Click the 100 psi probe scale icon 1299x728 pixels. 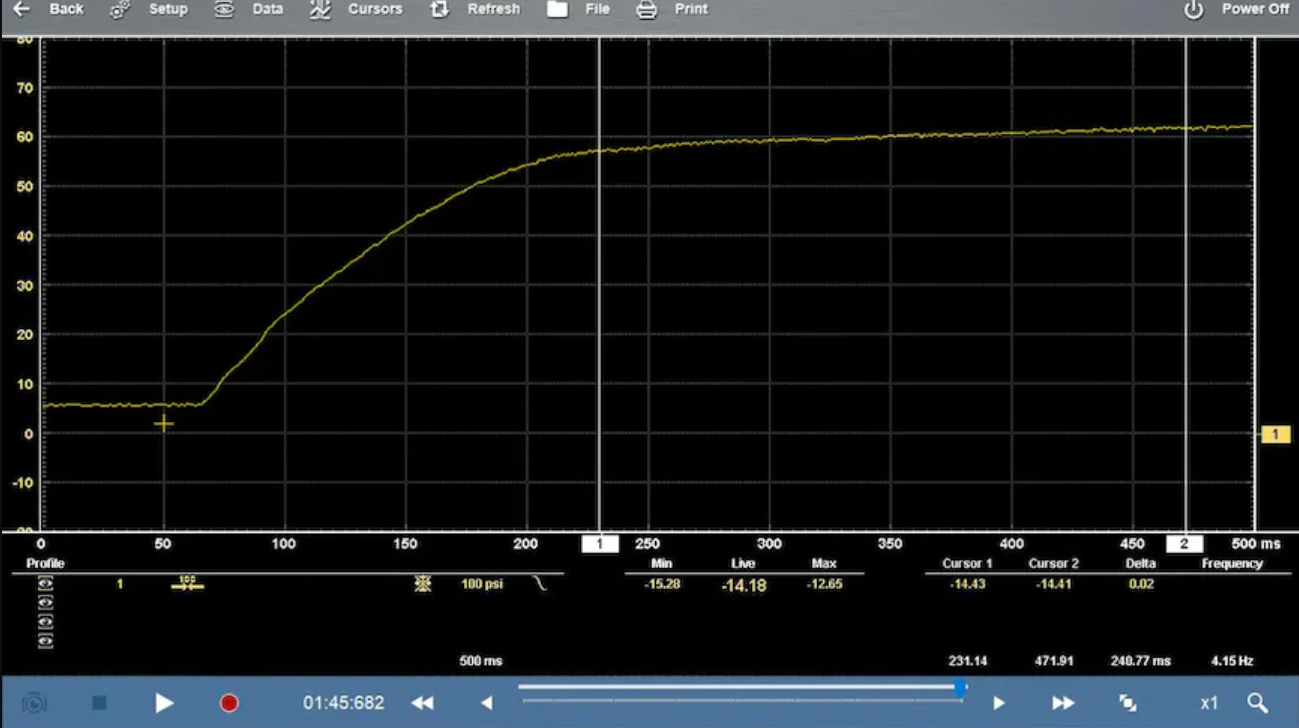(x=484, y=584)
